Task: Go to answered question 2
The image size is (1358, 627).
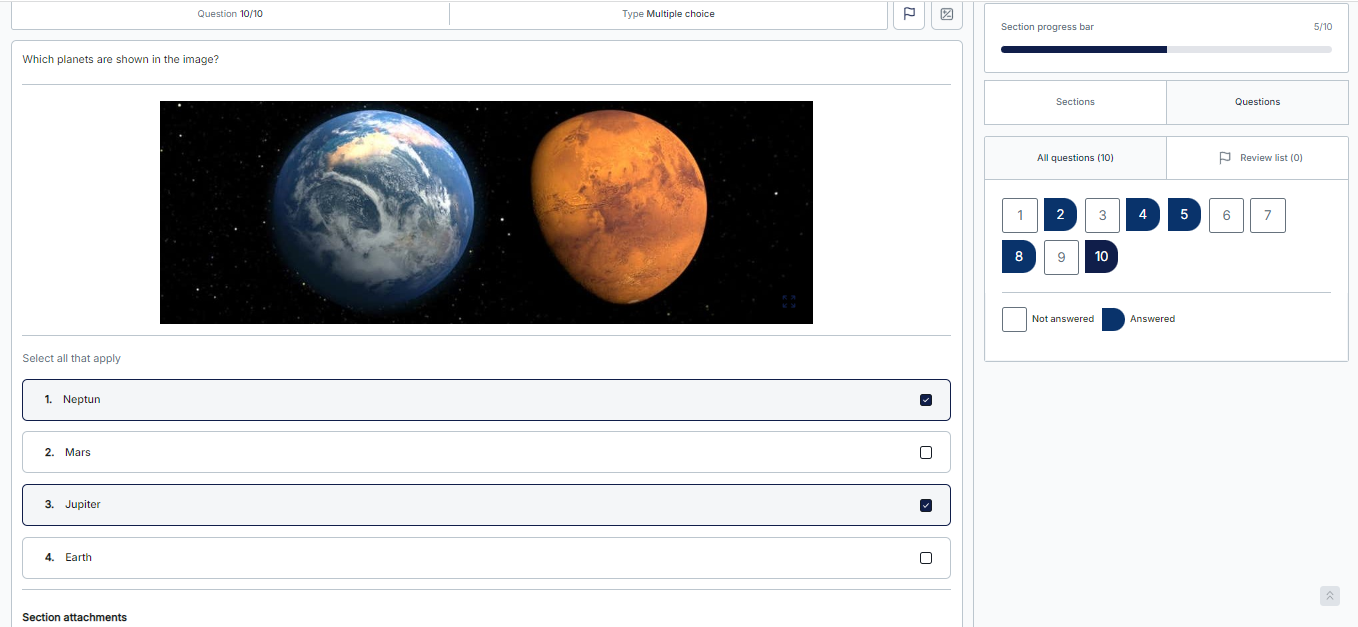Action: click(x=1060, y=215)
